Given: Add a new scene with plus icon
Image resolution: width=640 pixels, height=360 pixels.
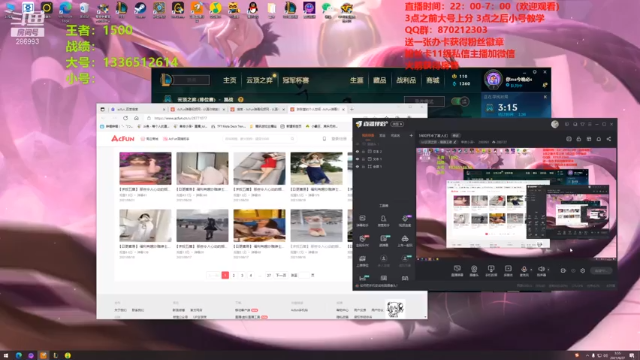Looking at the screenshot, I should click(411, 136).
